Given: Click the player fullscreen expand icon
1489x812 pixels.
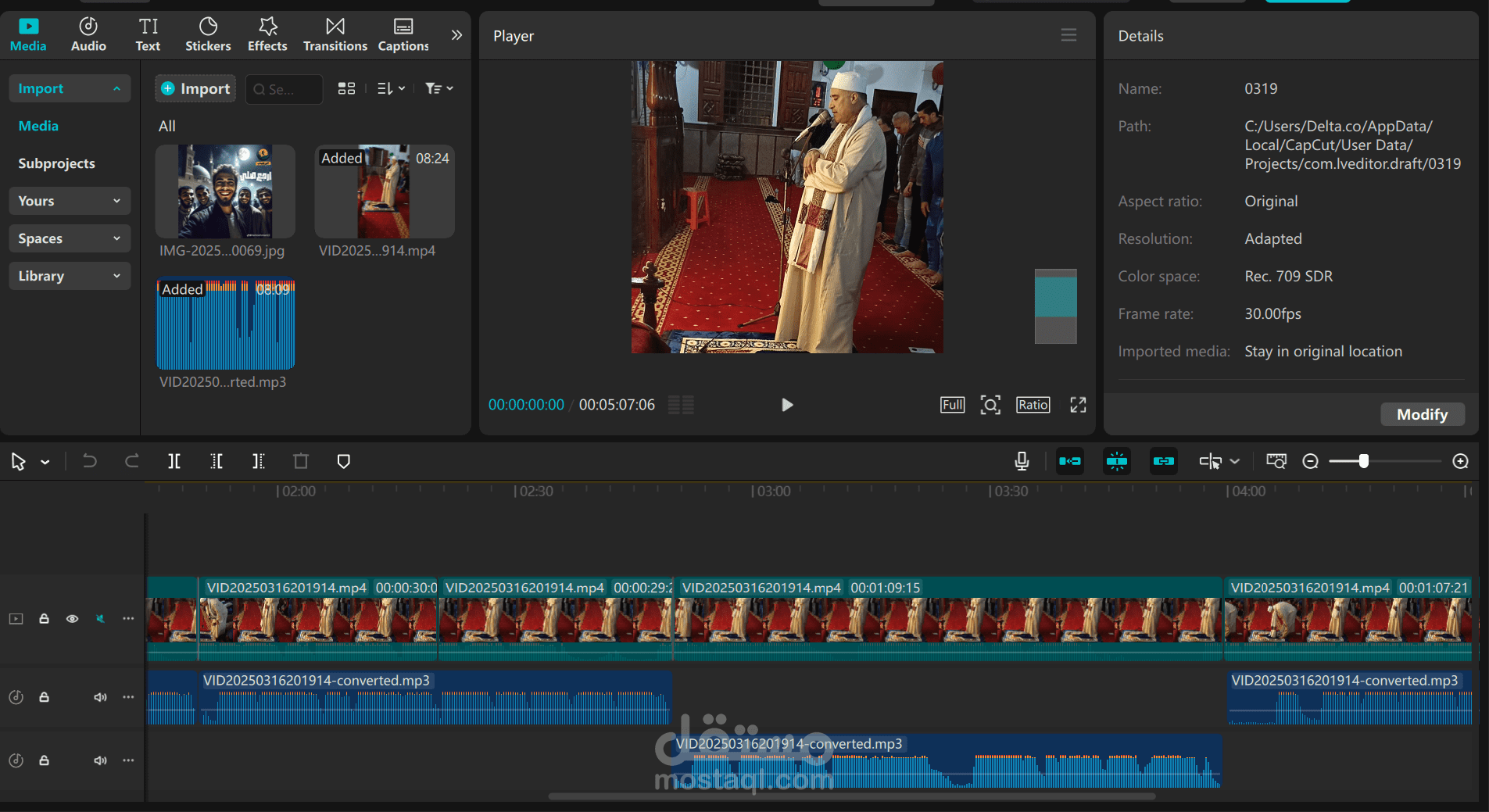Looking at the screenshot, I should (x=1078, y=405).
